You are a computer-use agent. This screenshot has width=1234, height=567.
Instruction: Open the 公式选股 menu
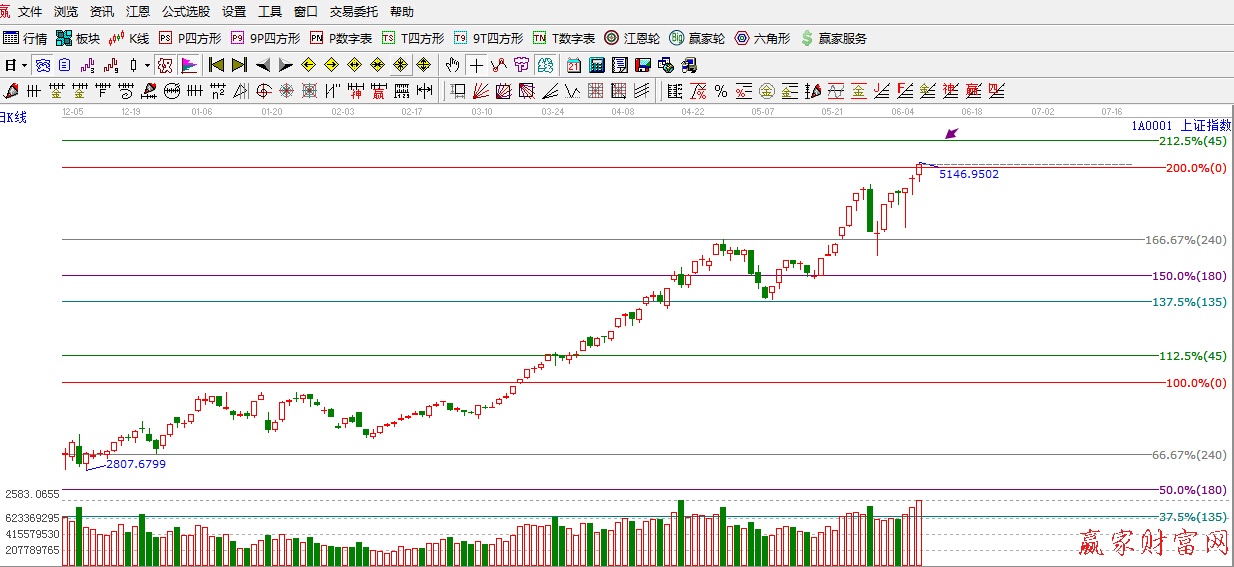(x=185, y=12)
